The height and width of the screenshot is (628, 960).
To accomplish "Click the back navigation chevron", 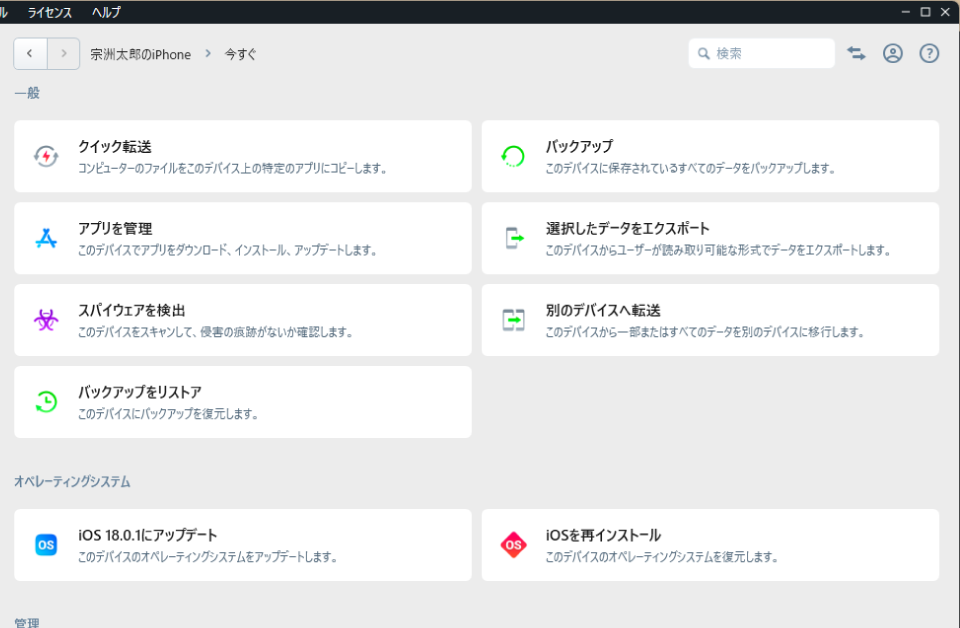I will (x=29, y=53).
